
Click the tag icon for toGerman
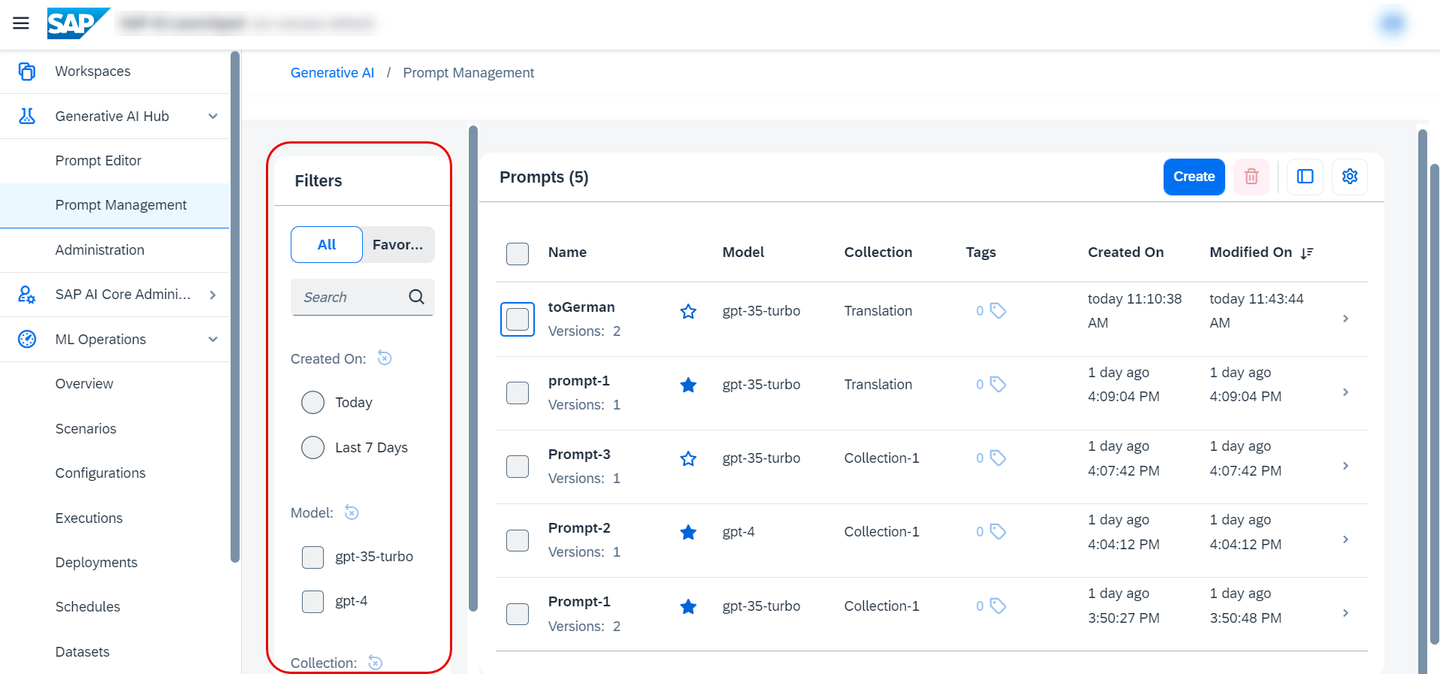click(997, 311)
